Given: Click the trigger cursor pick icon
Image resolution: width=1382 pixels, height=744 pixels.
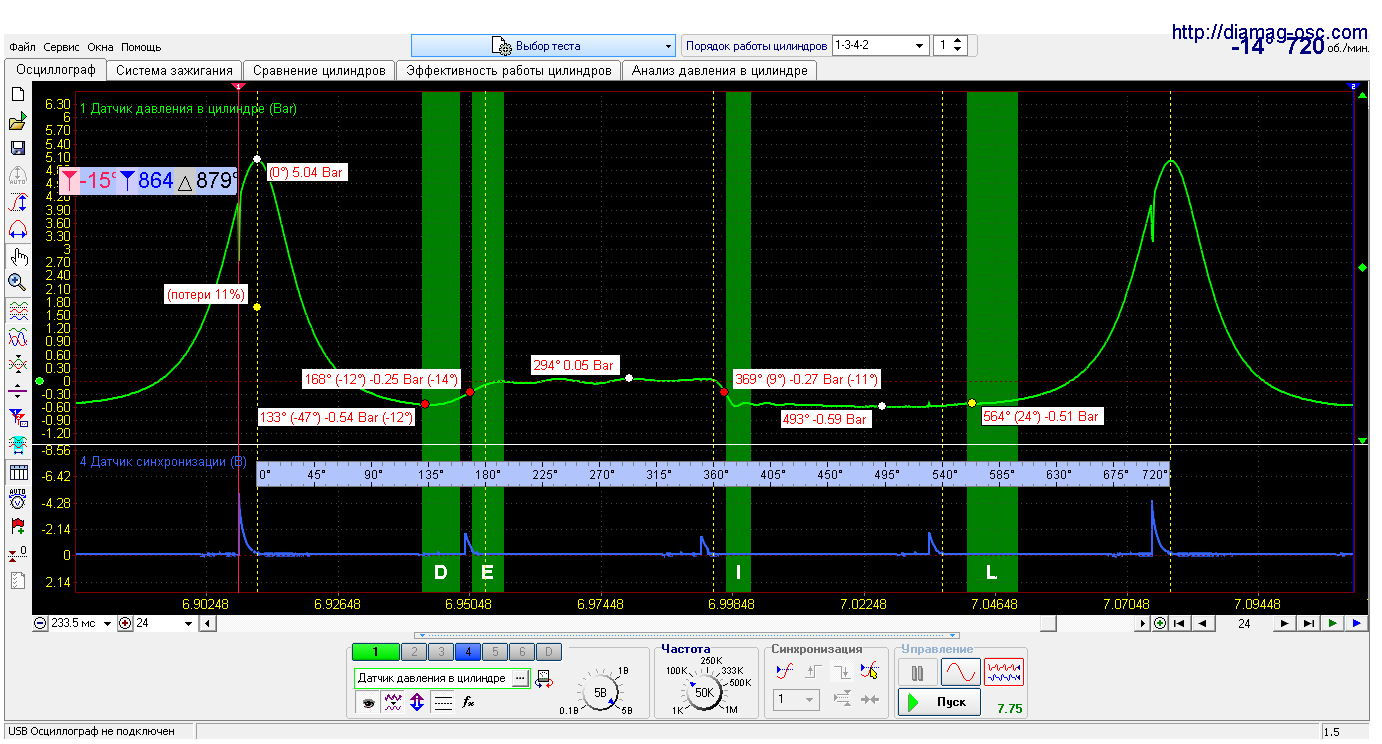Looking at the screenshot, I should [869, 671].
